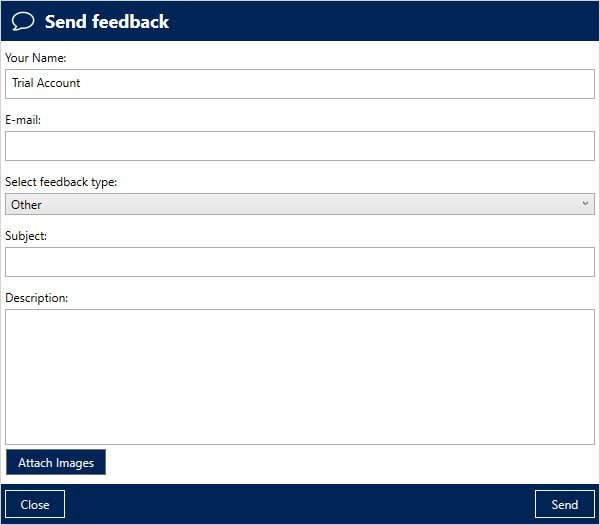Click the Close button in footer
This screenshot has height=525, width=600.
[35, 505]
